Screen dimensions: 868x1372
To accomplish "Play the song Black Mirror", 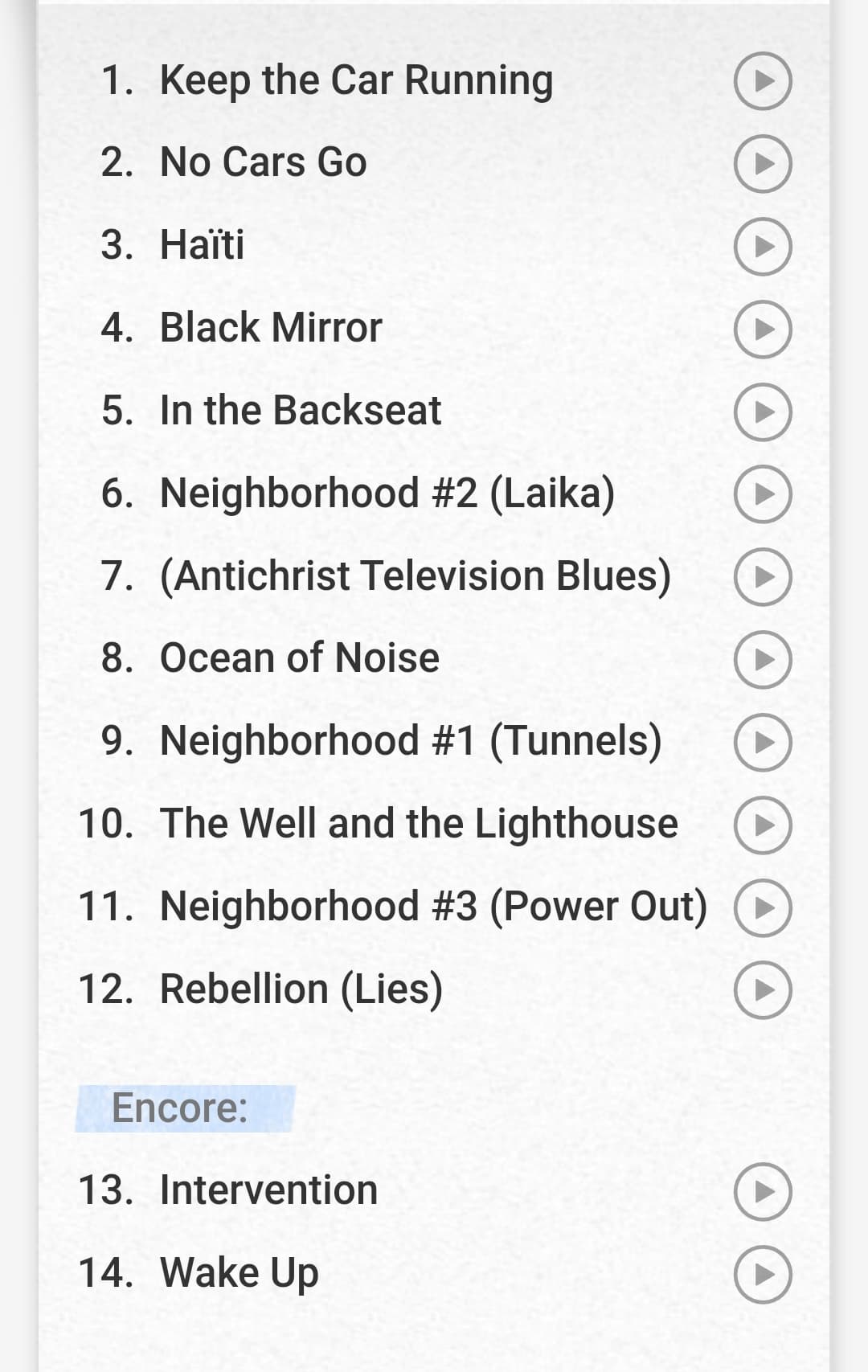I will coord(763,330).
